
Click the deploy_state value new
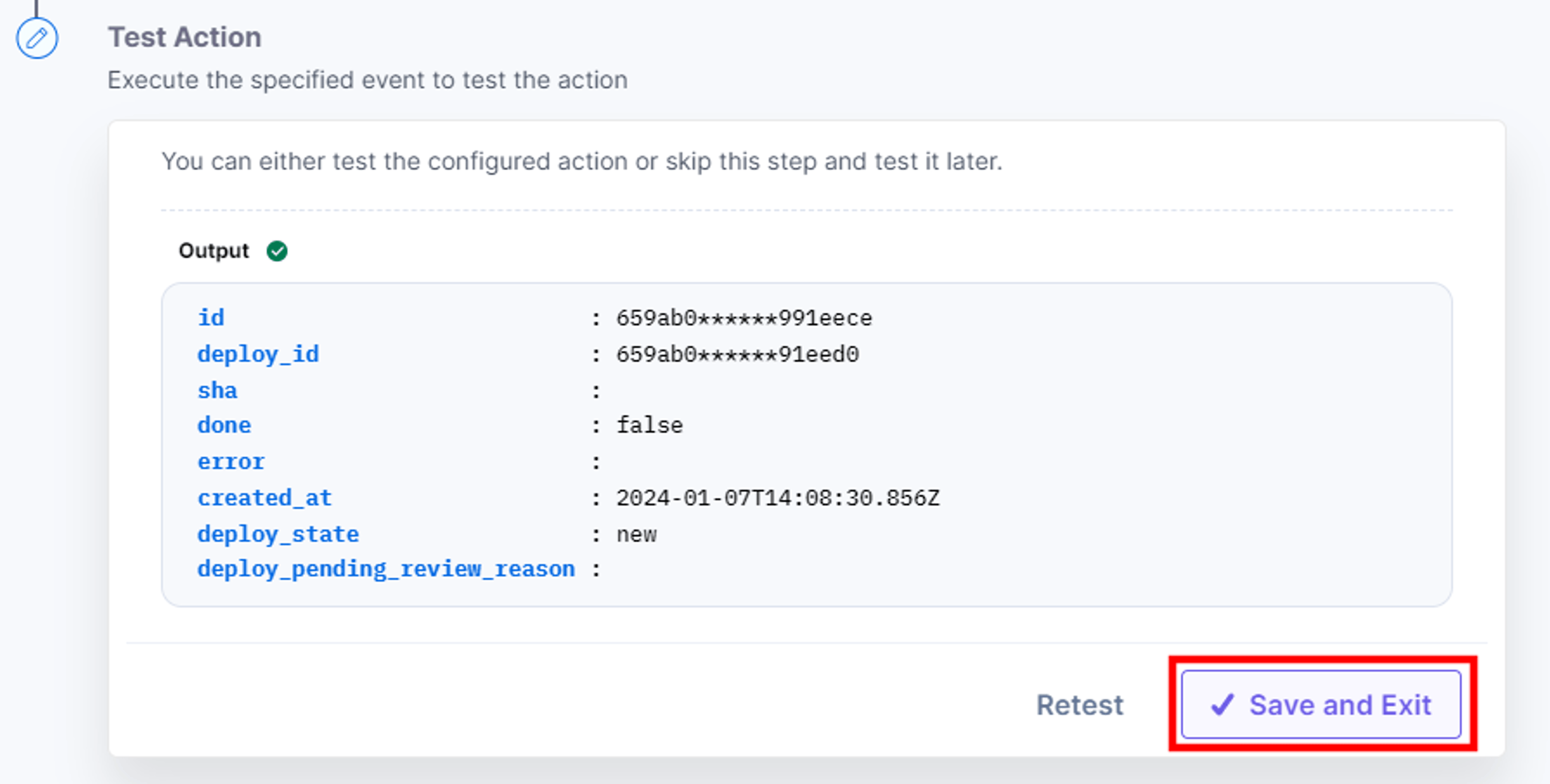point(637,535)
